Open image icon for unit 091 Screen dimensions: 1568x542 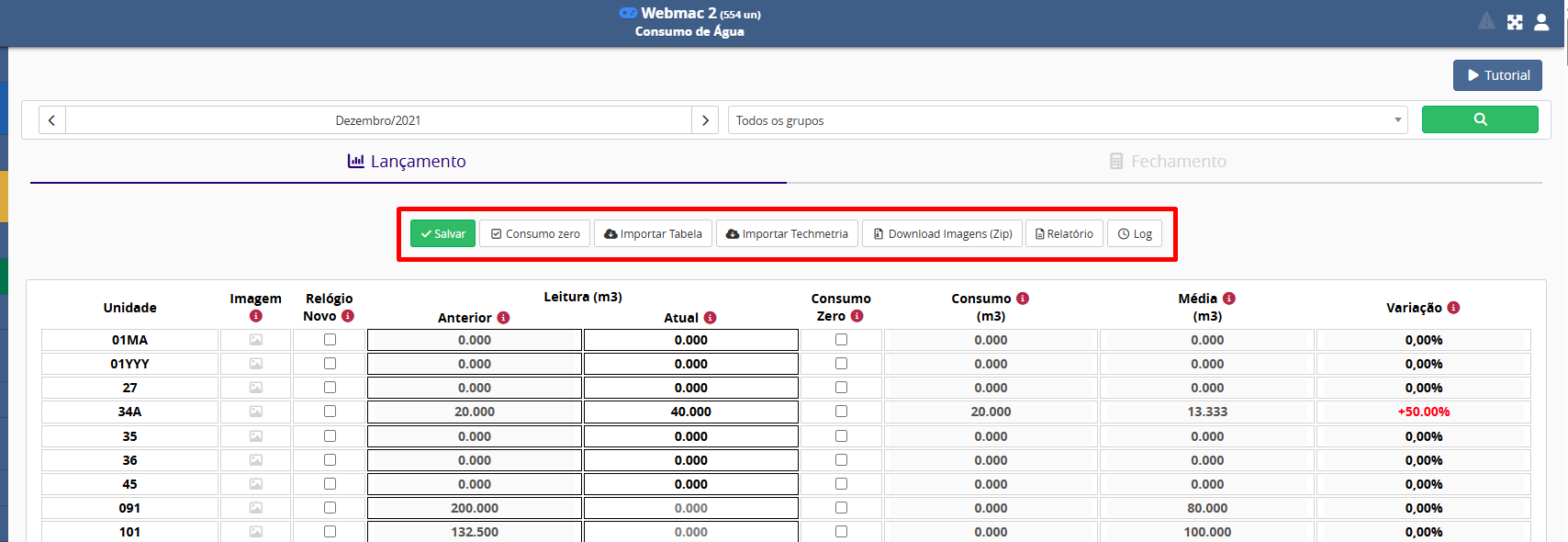click(256, 508)
